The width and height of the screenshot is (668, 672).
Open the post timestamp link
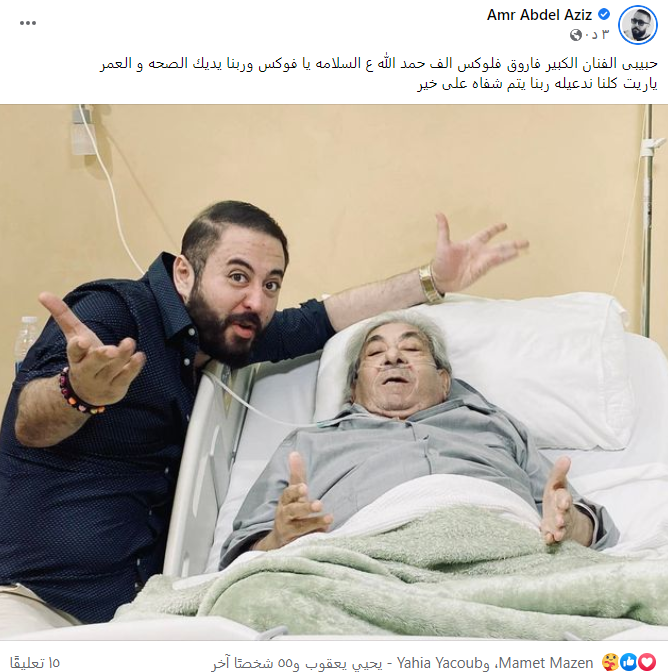point(597,35)
